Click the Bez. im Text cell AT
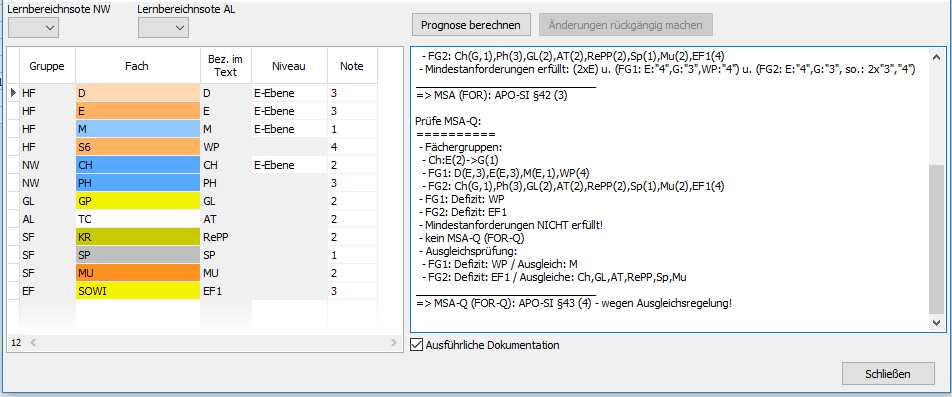 [x=226, y=218]
